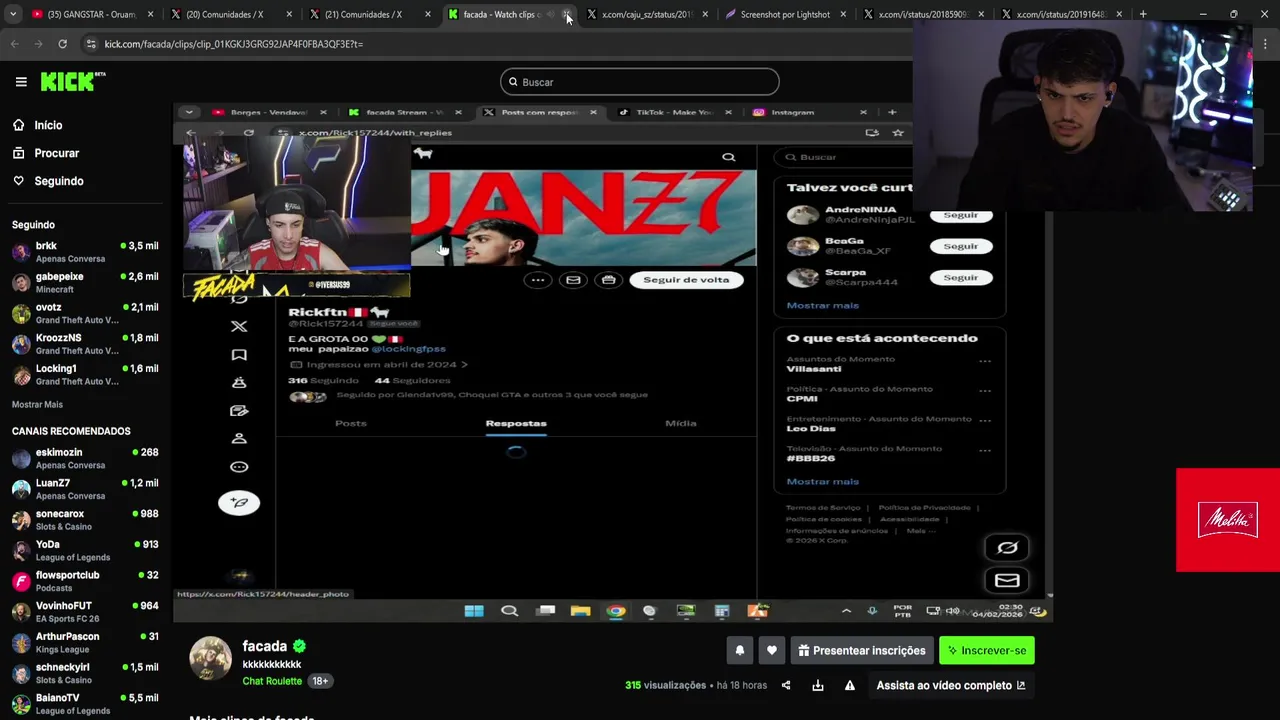Screen dimensions: 1280x720
Task: Click the ArthurPascon channel avatar
Action: [21, 643]
